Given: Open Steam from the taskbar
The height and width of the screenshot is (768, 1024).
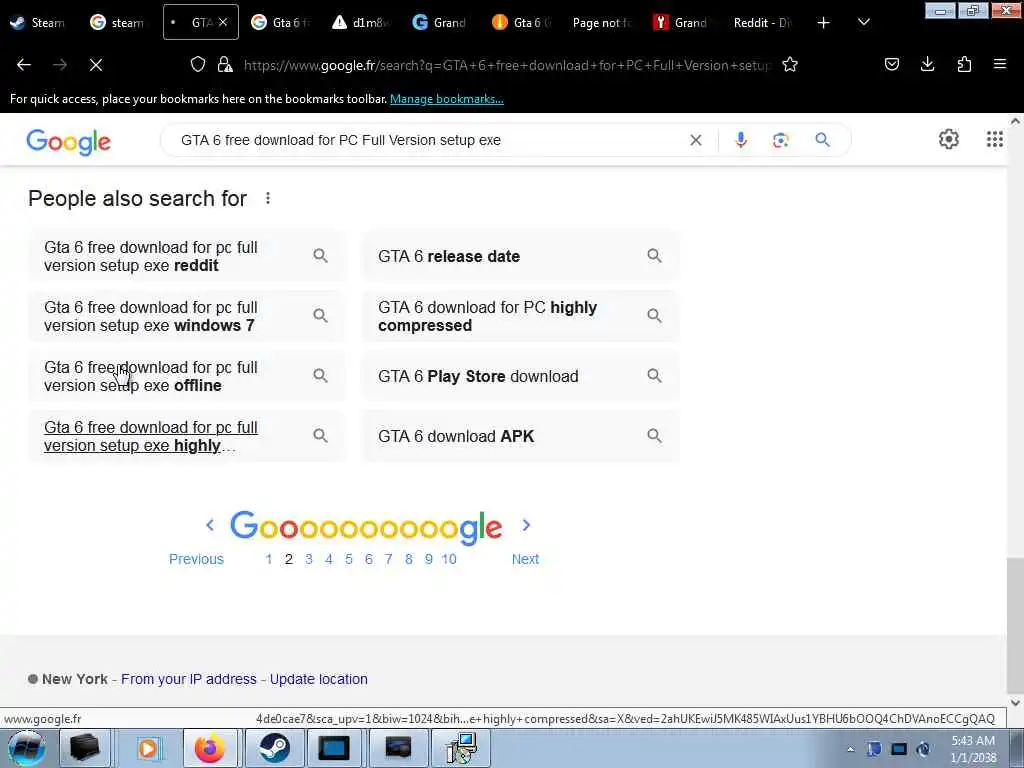Looking at the screenshot, I should (274, 748).
